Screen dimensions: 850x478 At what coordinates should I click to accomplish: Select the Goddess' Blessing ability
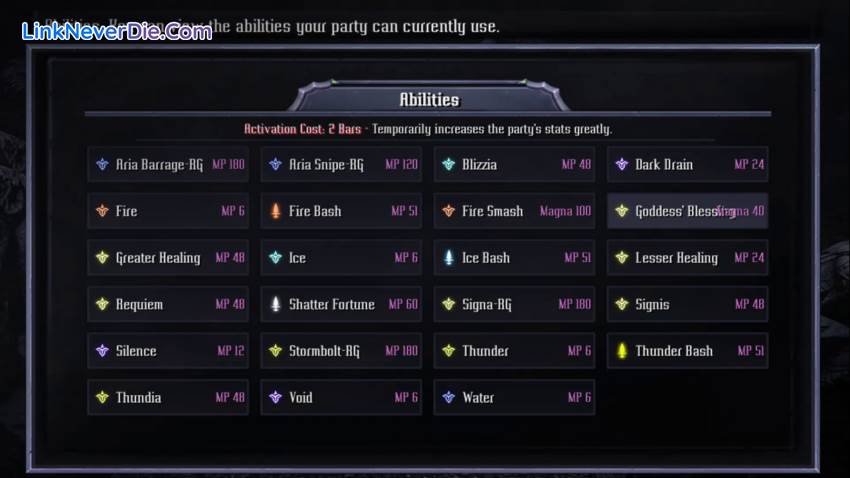tap(687, 211)
